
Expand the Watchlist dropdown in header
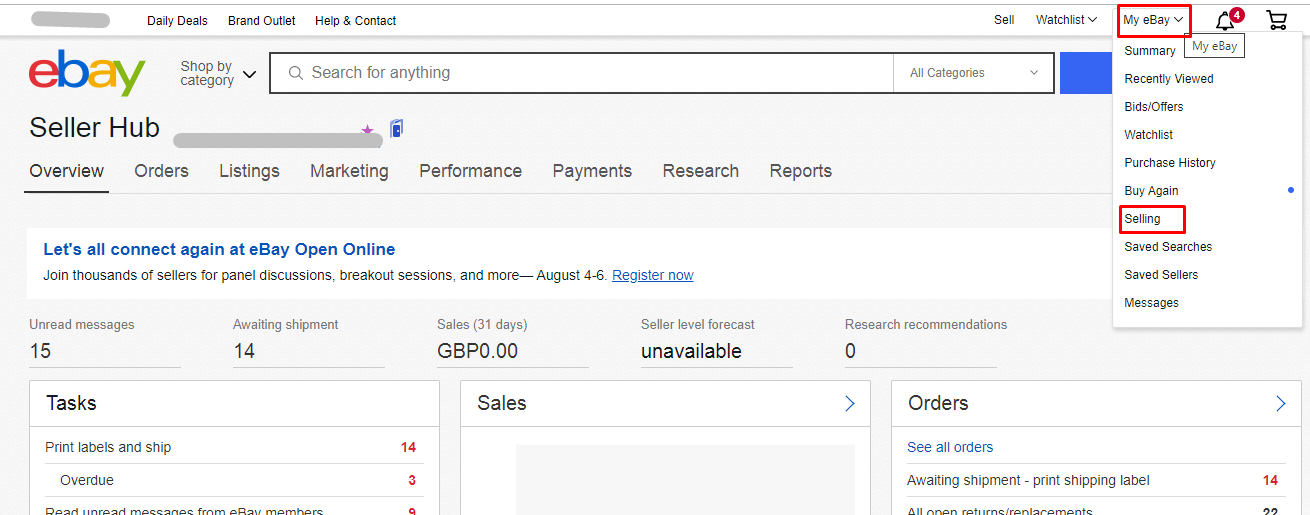tap(1066, 20)
